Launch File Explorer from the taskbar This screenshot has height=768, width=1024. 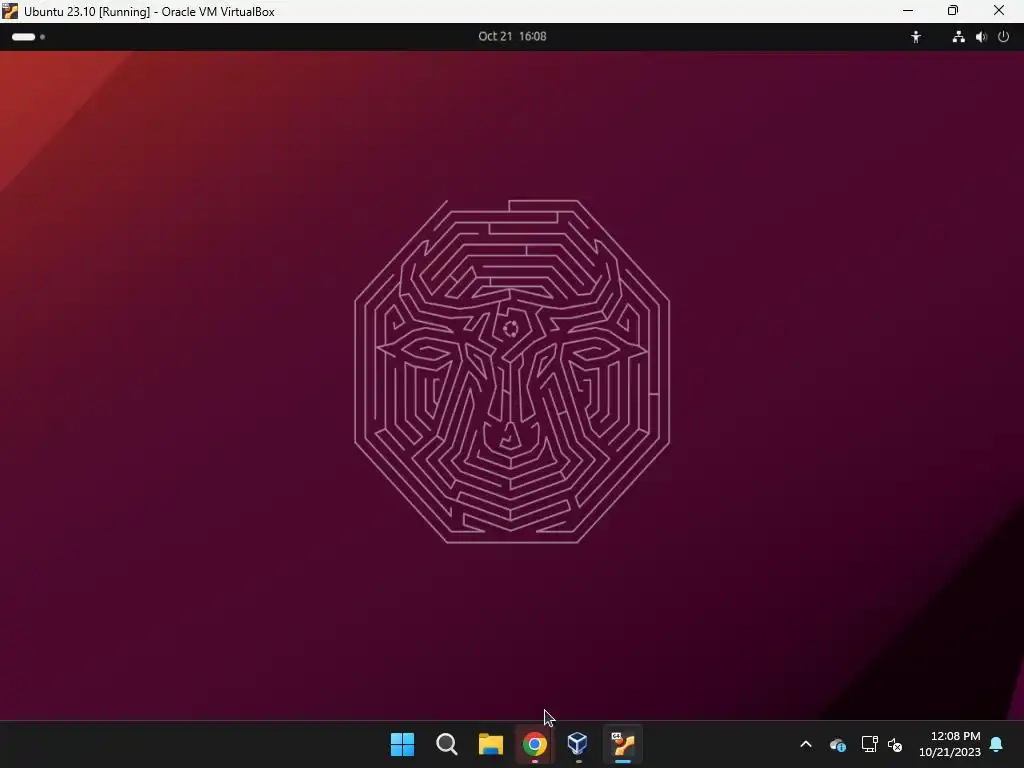pos(490,744)
